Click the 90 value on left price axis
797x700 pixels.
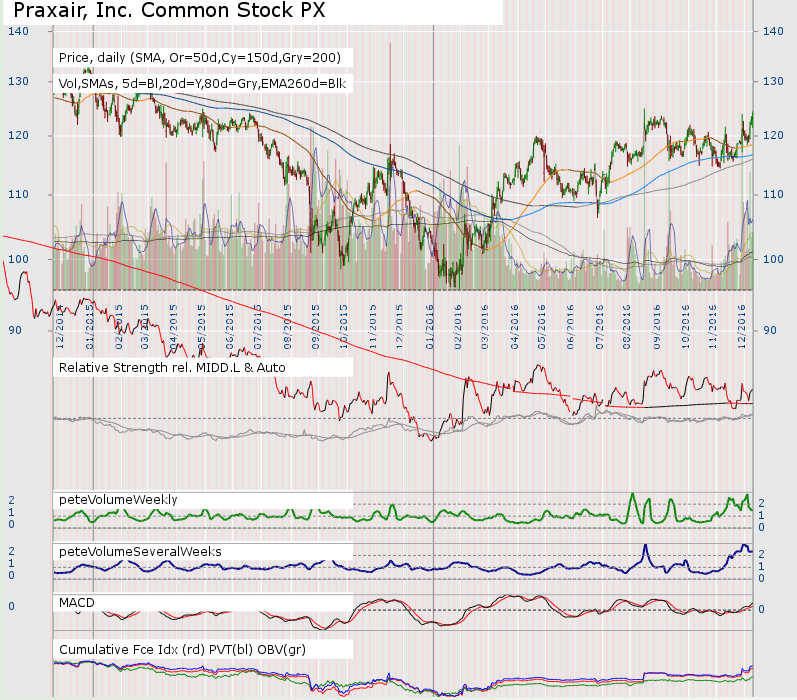coord(15,330)
